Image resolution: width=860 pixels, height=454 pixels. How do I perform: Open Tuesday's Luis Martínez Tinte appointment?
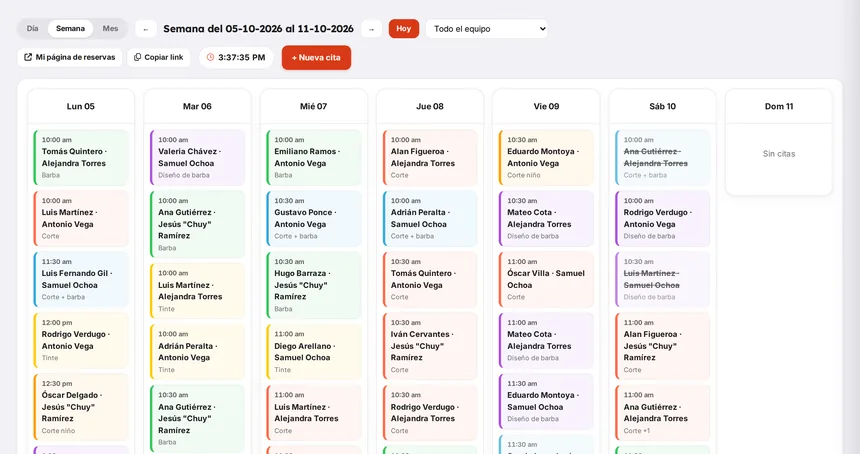tap(197, 291)
